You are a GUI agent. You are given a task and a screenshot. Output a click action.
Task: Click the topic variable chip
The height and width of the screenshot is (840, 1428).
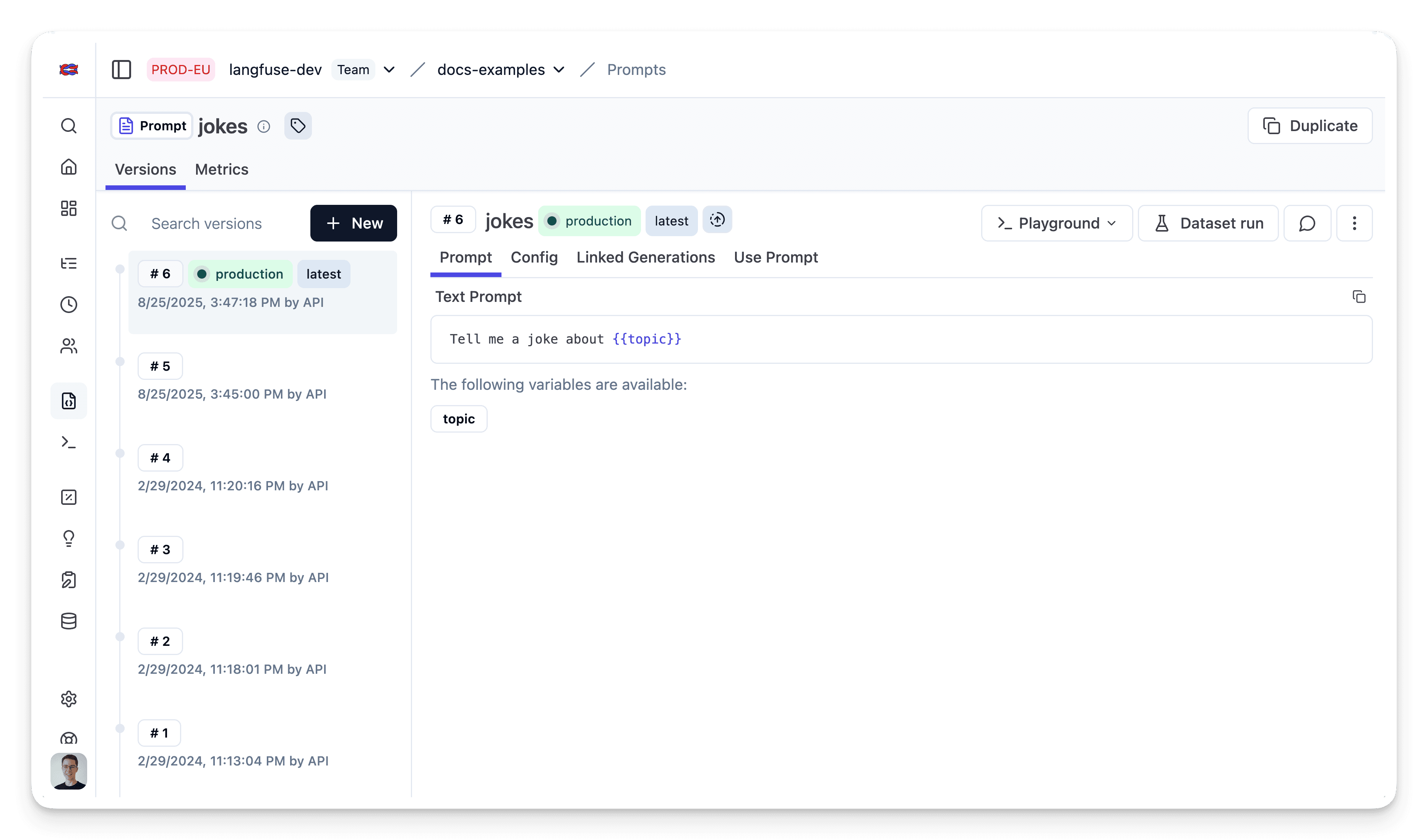458,418
